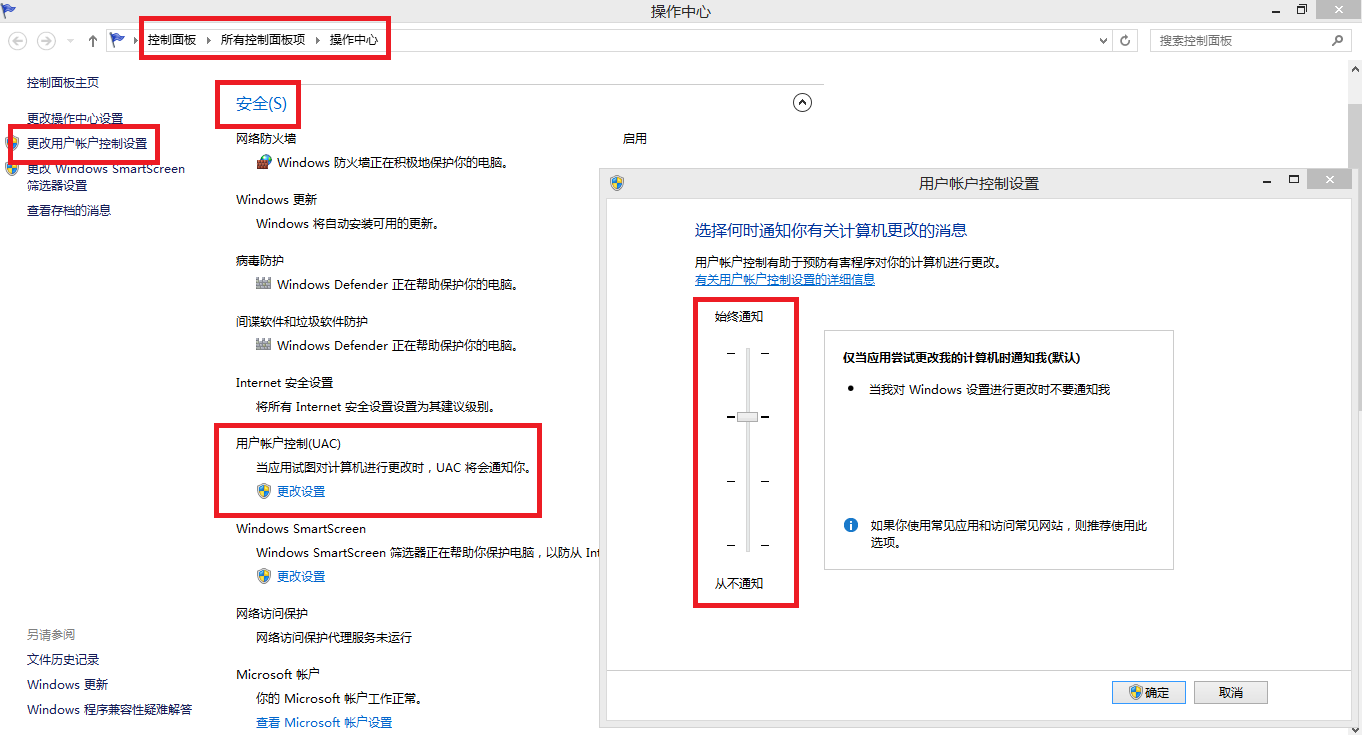Go back with the left arrow button
1362x735 pixels.
tap(18, 41)
